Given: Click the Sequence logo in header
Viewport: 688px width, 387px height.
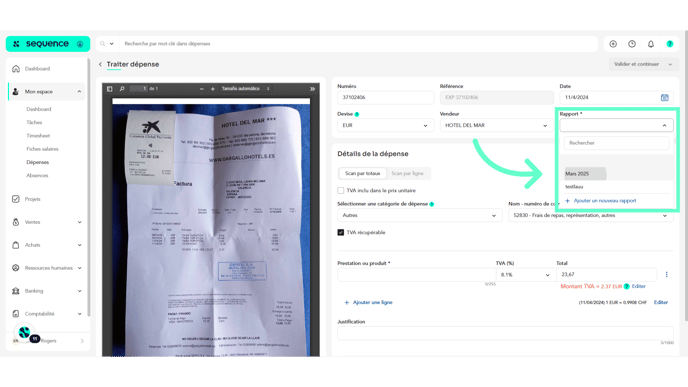Looking at the screenshot, I should (x=47, y=44).
